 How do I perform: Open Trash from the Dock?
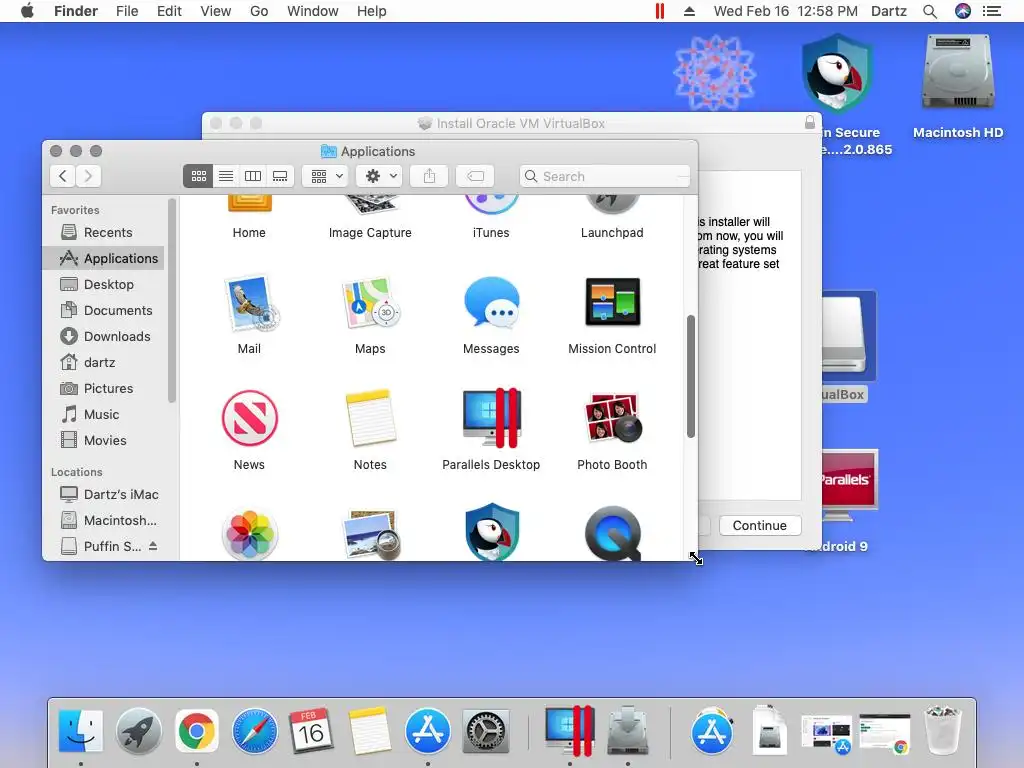click(x=943, y=731)
